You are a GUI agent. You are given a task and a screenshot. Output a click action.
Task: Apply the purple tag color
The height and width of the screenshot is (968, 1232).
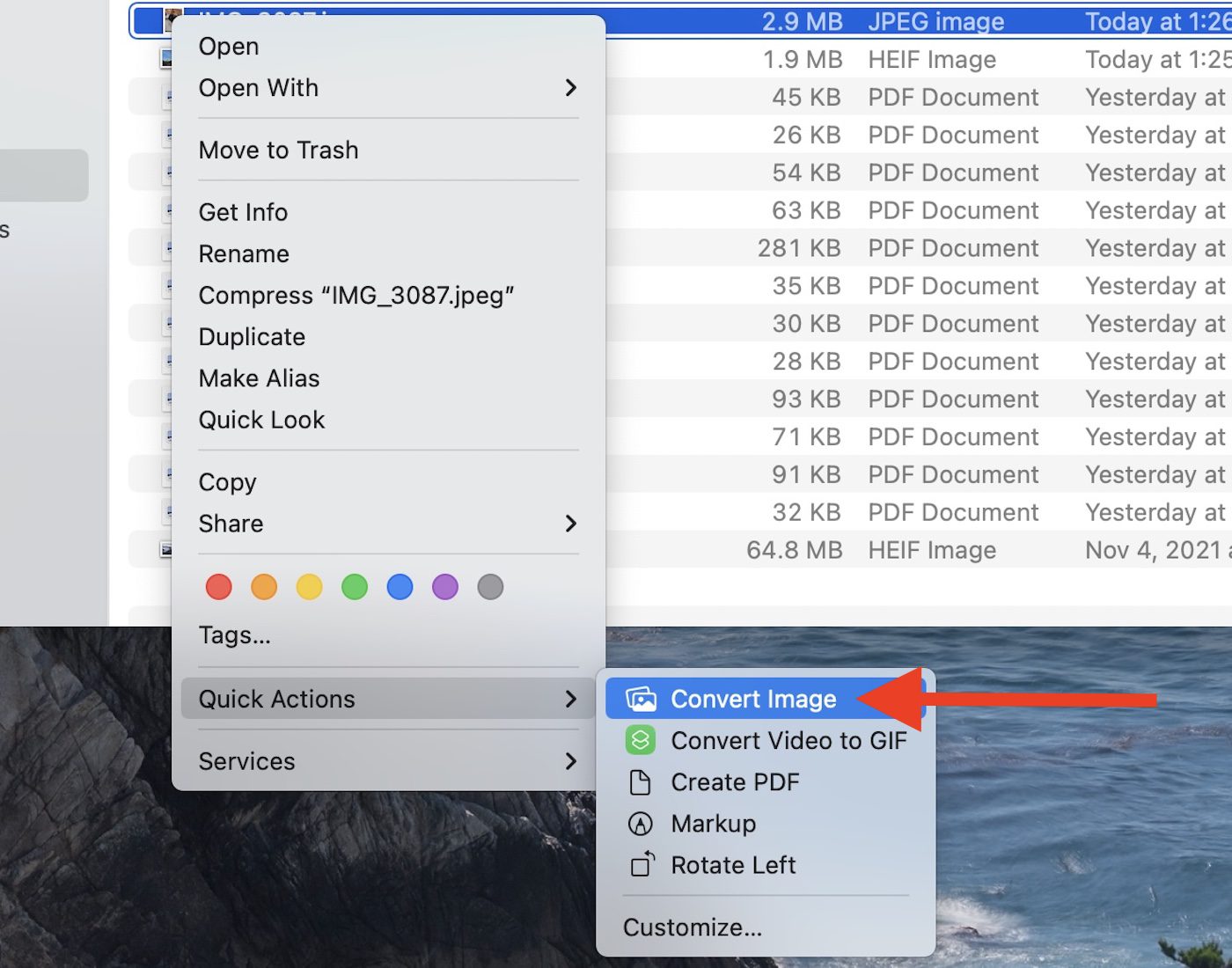[445, 587]
